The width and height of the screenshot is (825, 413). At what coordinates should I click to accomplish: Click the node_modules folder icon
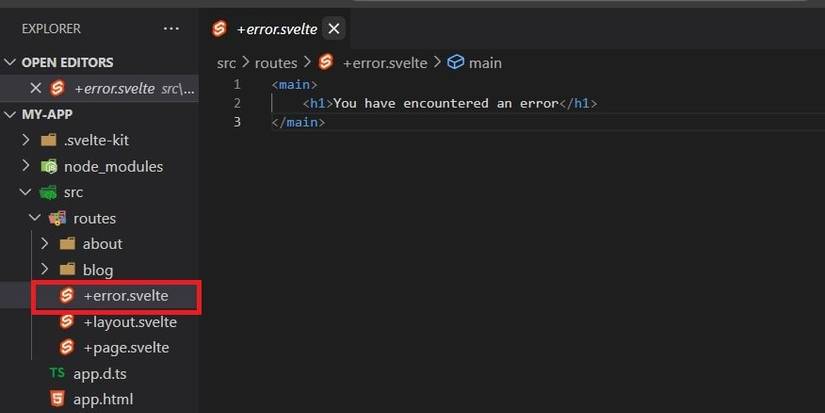[48, 166]
